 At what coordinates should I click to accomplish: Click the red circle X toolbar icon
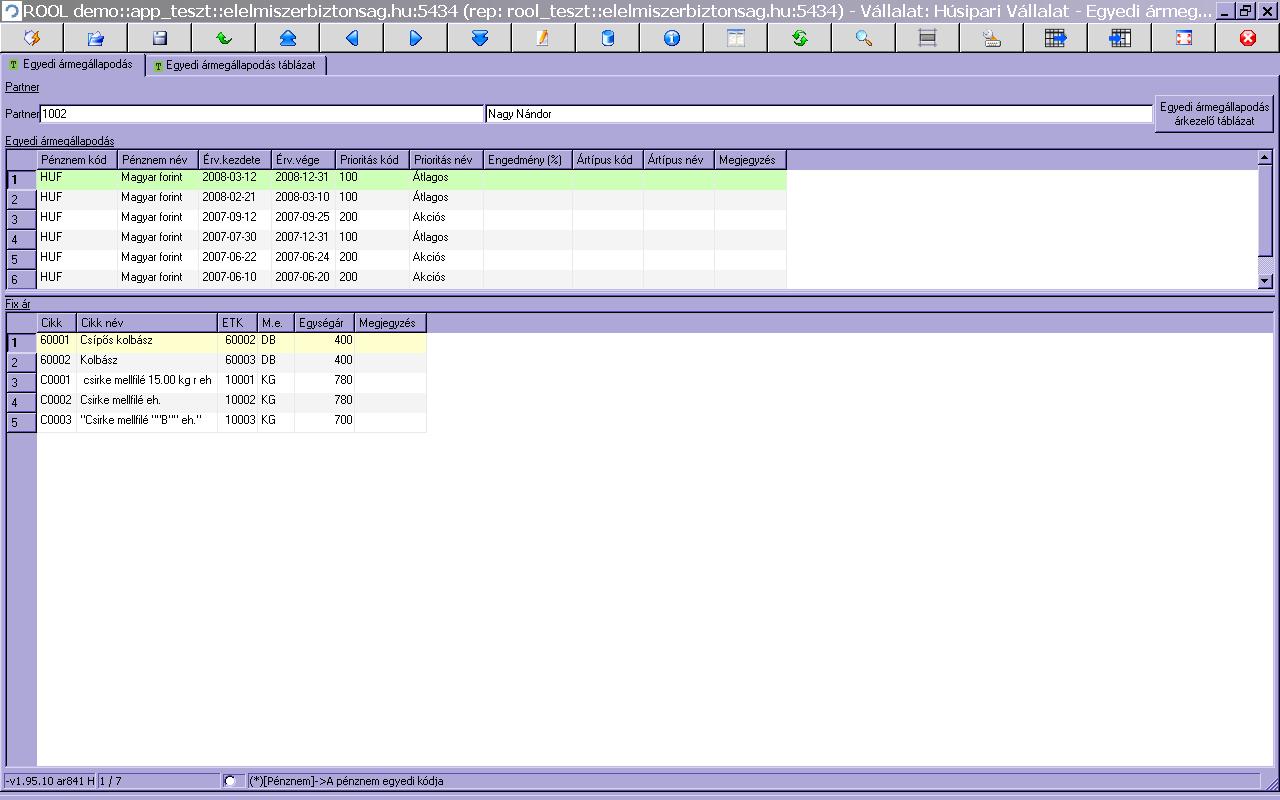(1248, 38)
